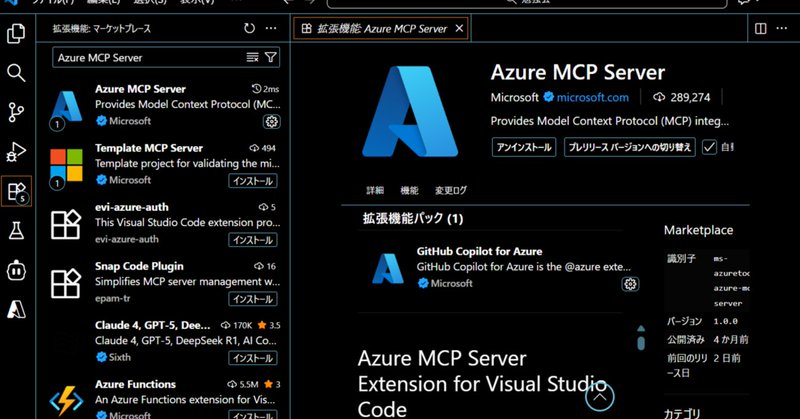Refresh the extensions marketplace list
This screenshot has height=419, width=800.
point(249,29)
